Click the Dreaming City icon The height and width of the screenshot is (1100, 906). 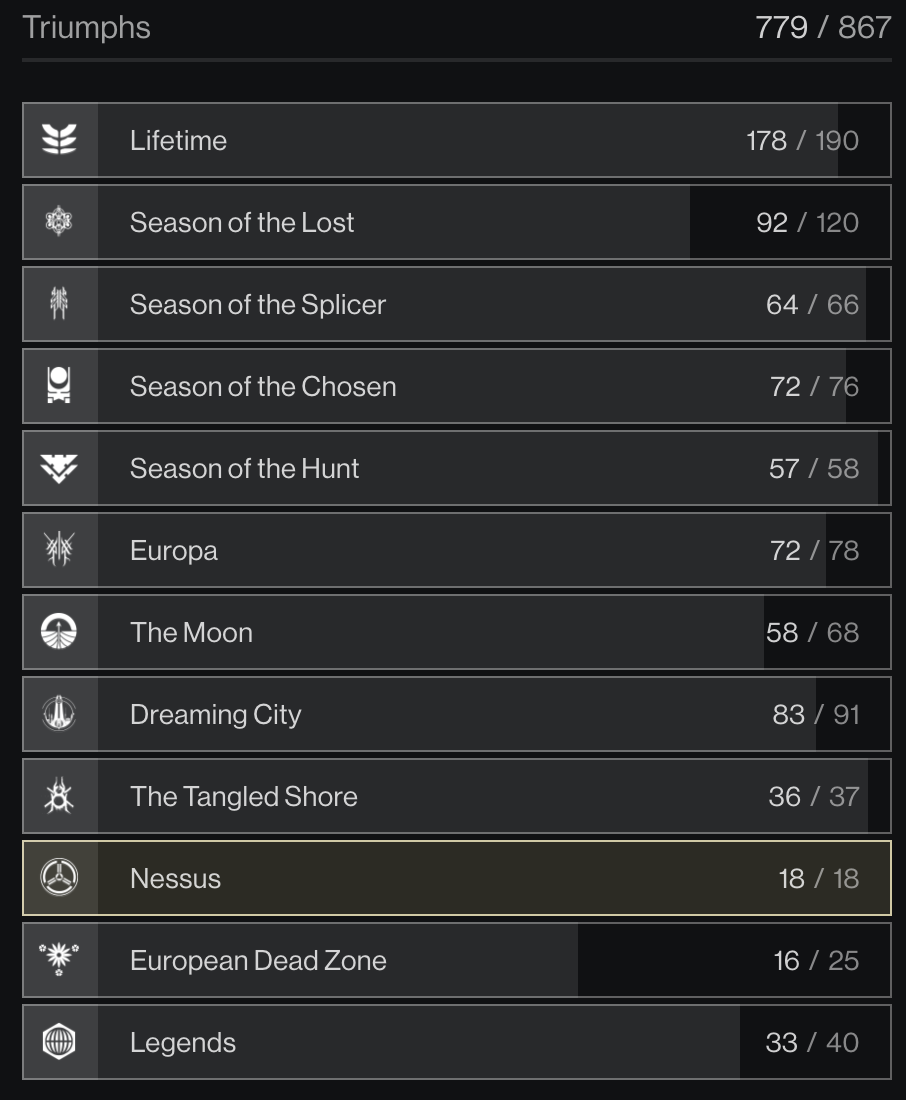[x=59, y=713]
